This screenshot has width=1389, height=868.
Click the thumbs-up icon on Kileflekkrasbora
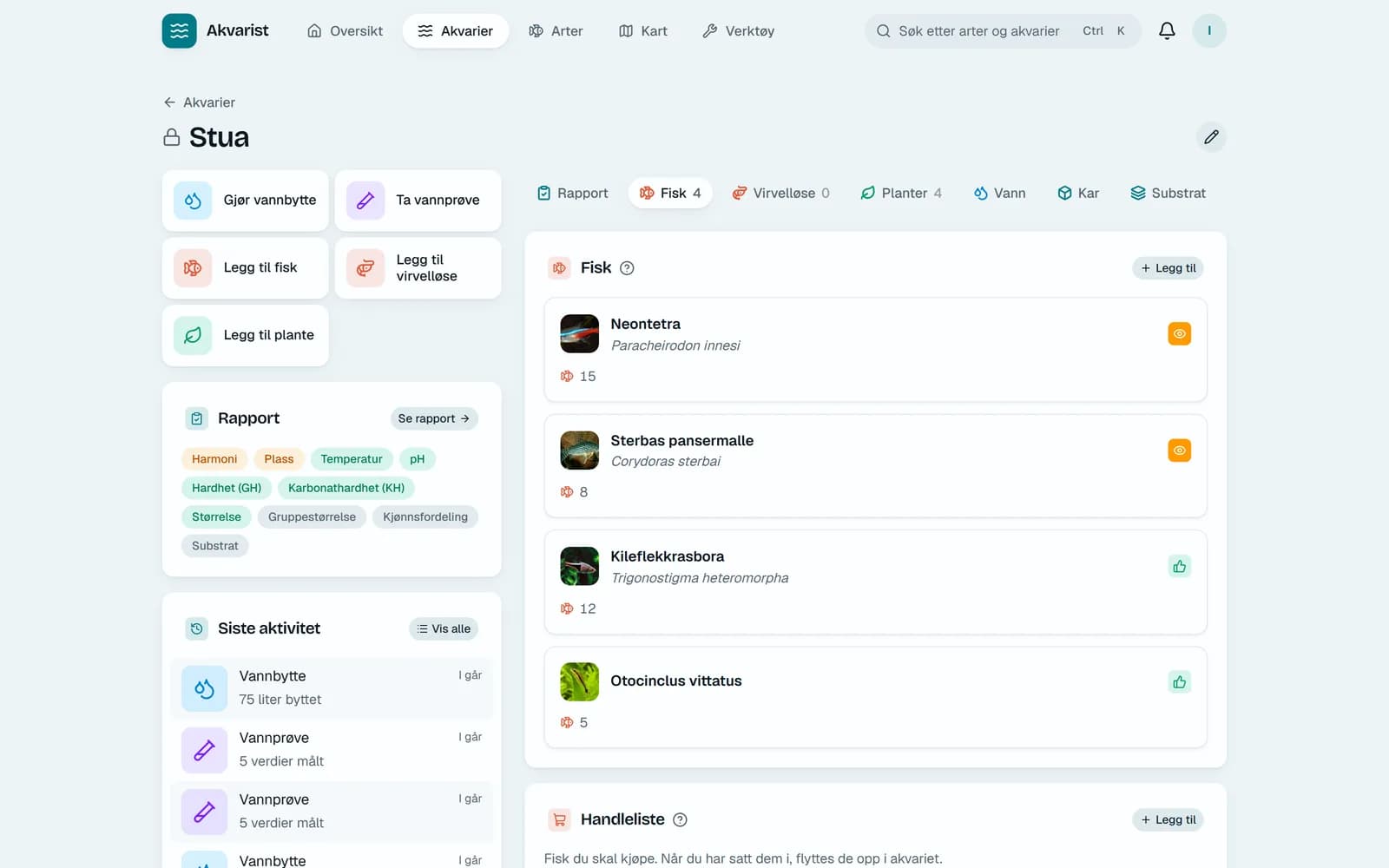coord(1179,567)
